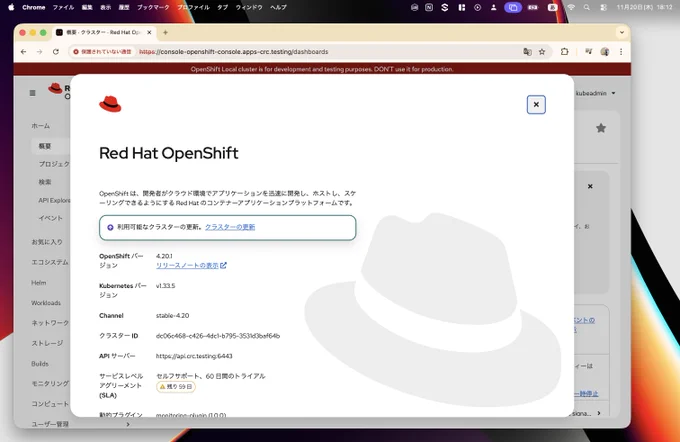Dismiss the background card with its X icon
This screenshot has height=442, width=680.
(x=590, y=186)
